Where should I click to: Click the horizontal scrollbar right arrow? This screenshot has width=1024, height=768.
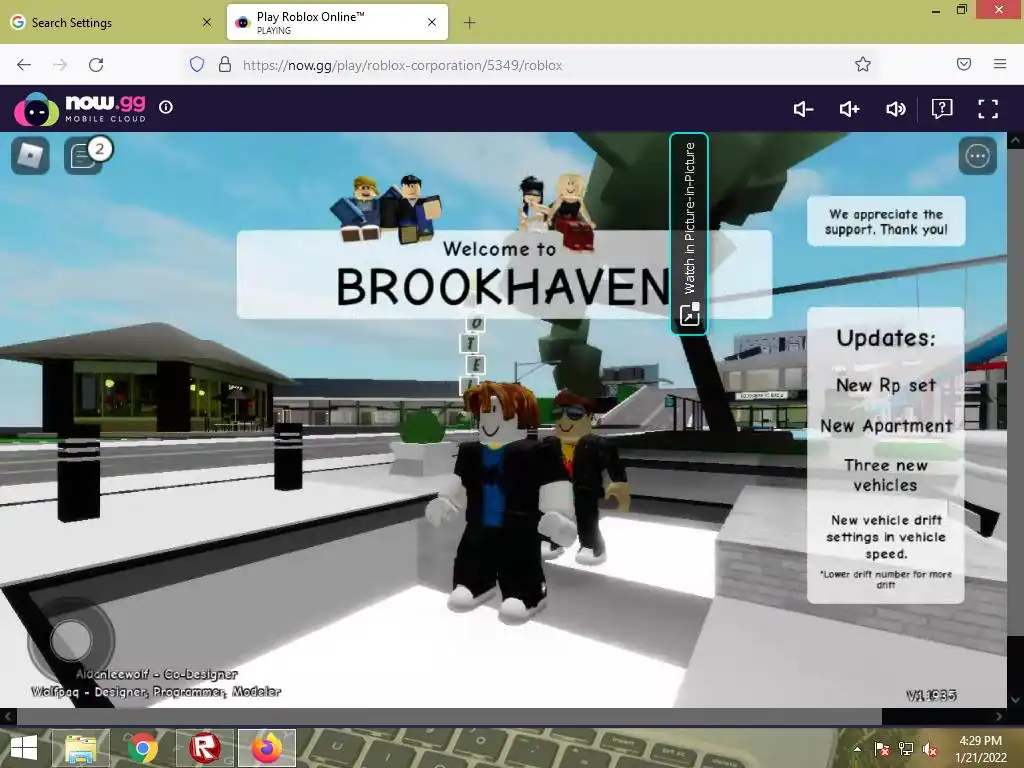pyautogui.click(x=999, y=716)
